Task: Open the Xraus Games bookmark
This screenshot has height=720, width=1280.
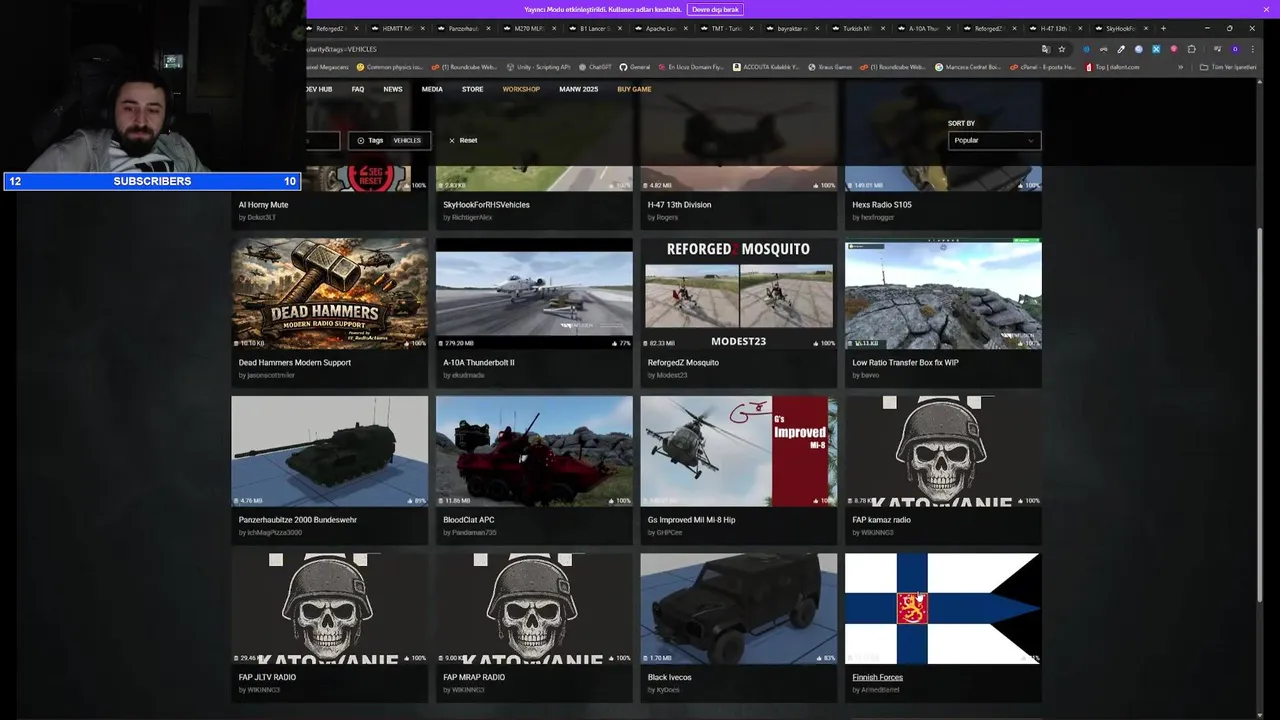Action: (x=830, y=67)
